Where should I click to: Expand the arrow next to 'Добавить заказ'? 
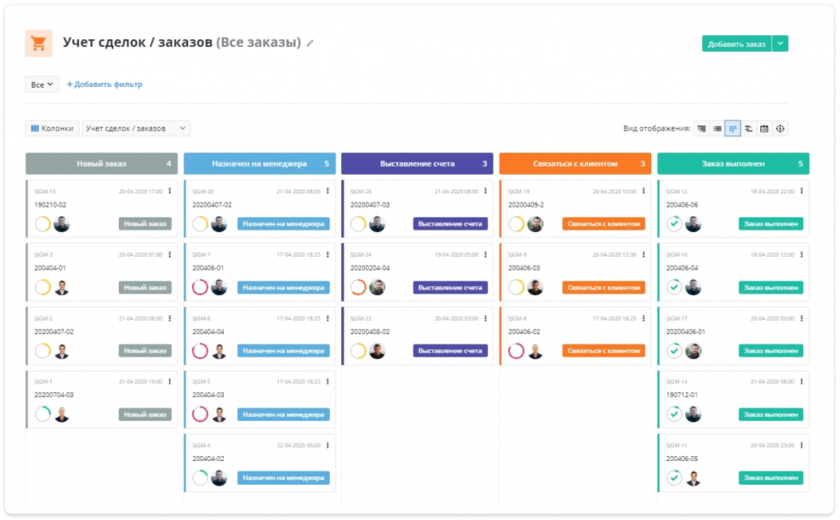pyautogui.click(x=781, y=43)
